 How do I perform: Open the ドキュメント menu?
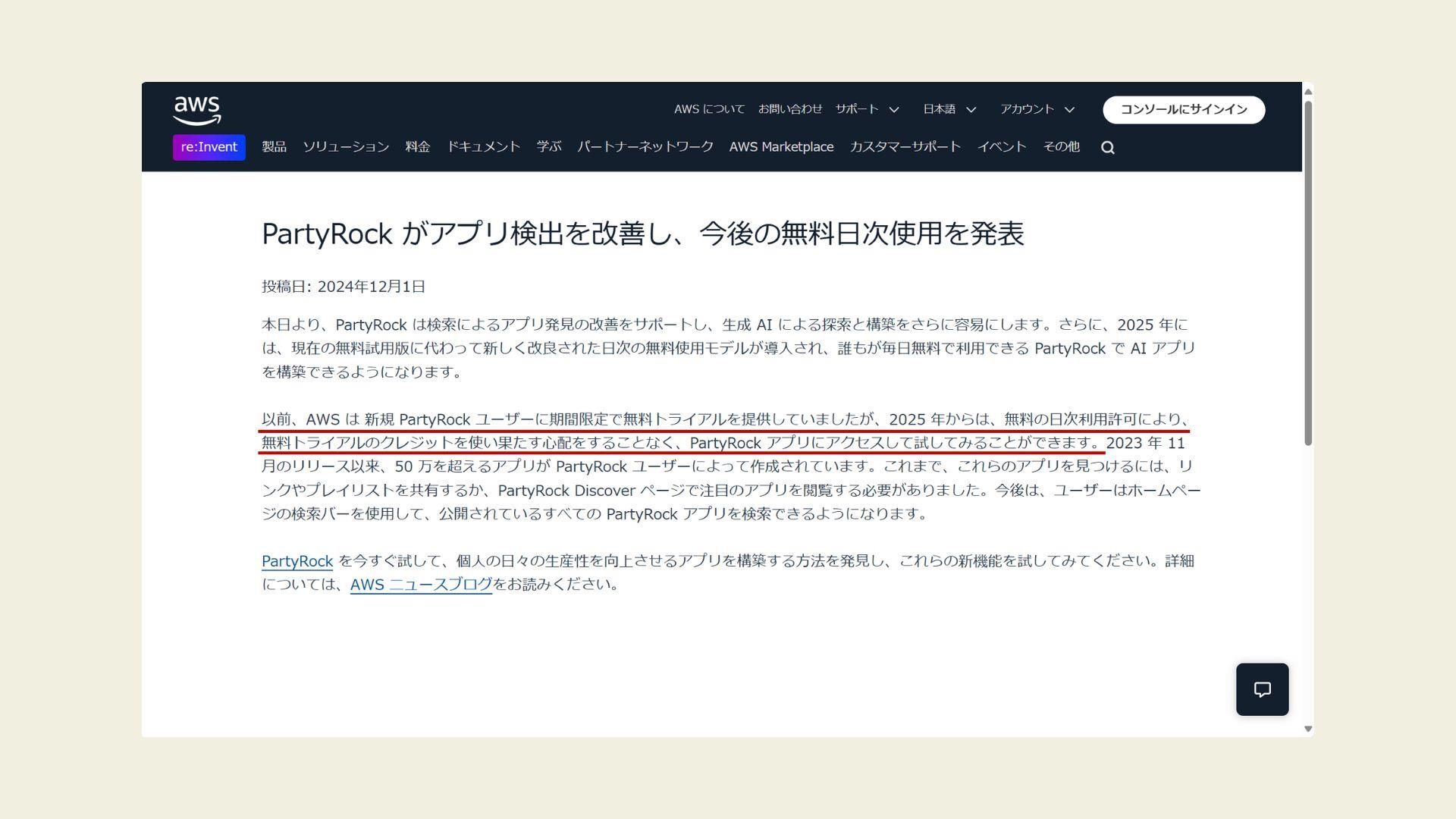[483, 147]
